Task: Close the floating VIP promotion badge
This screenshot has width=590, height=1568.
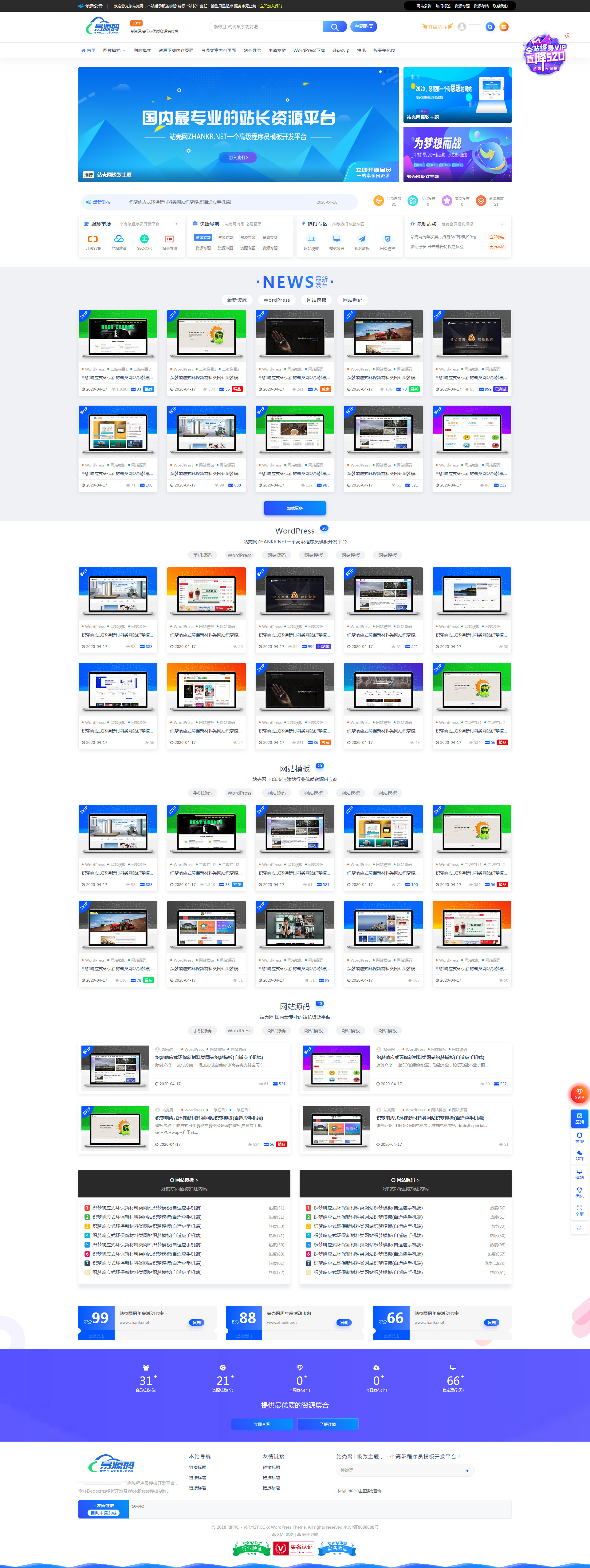Action: [568, 36]
